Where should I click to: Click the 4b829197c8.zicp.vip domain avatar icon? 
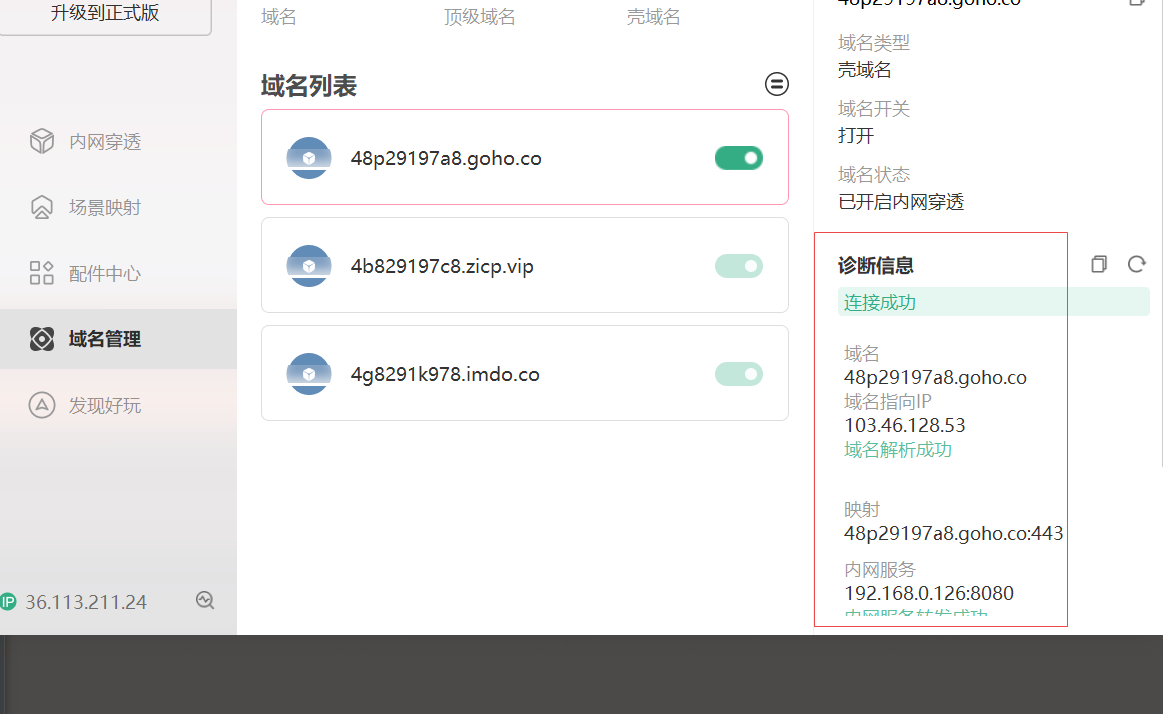pyautogui.click(x=309, y=266)
